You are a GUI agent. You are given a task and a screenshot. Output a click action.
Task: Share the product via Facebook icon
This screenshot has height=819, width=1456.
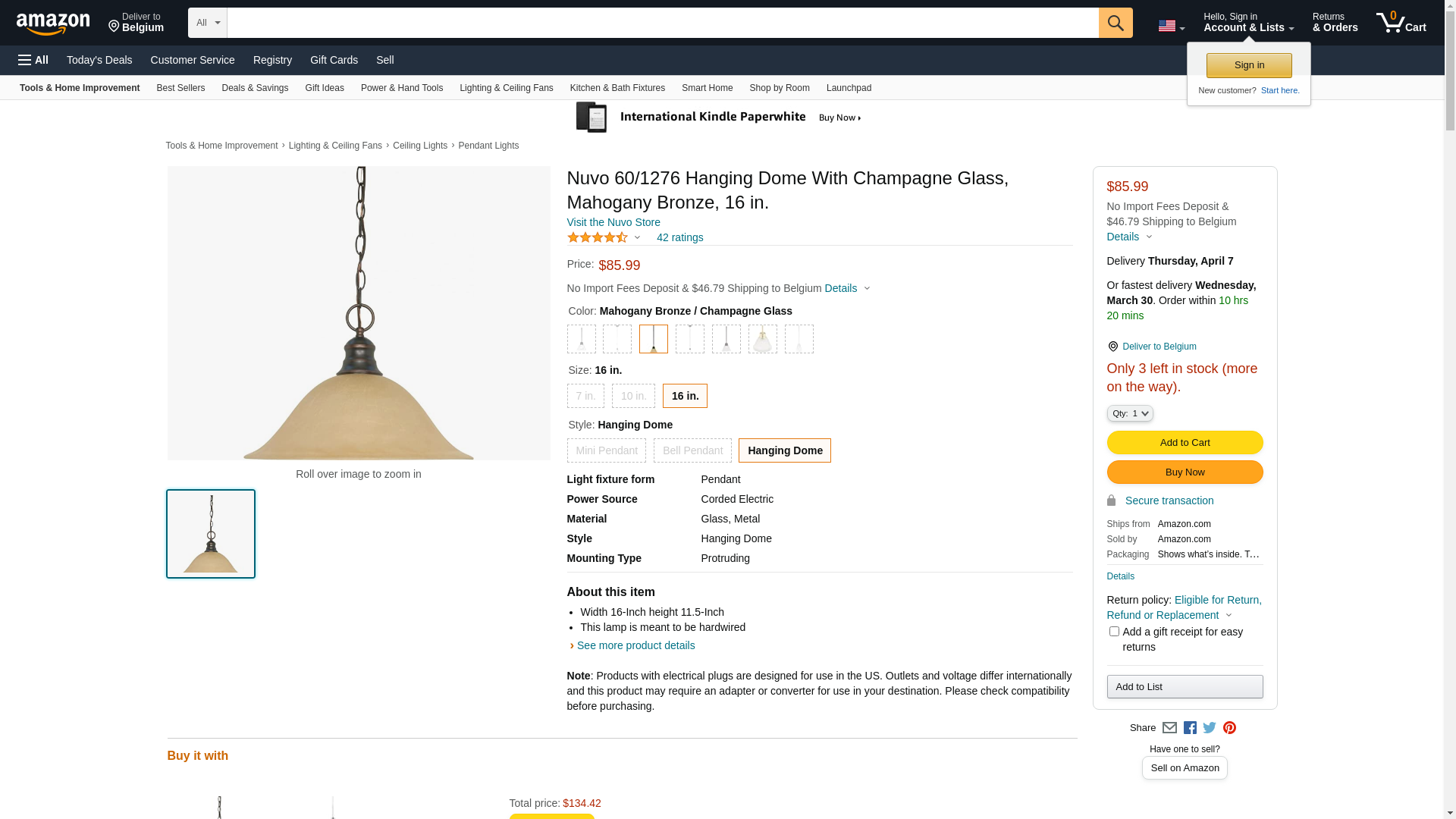click(x=1190, y=728)
